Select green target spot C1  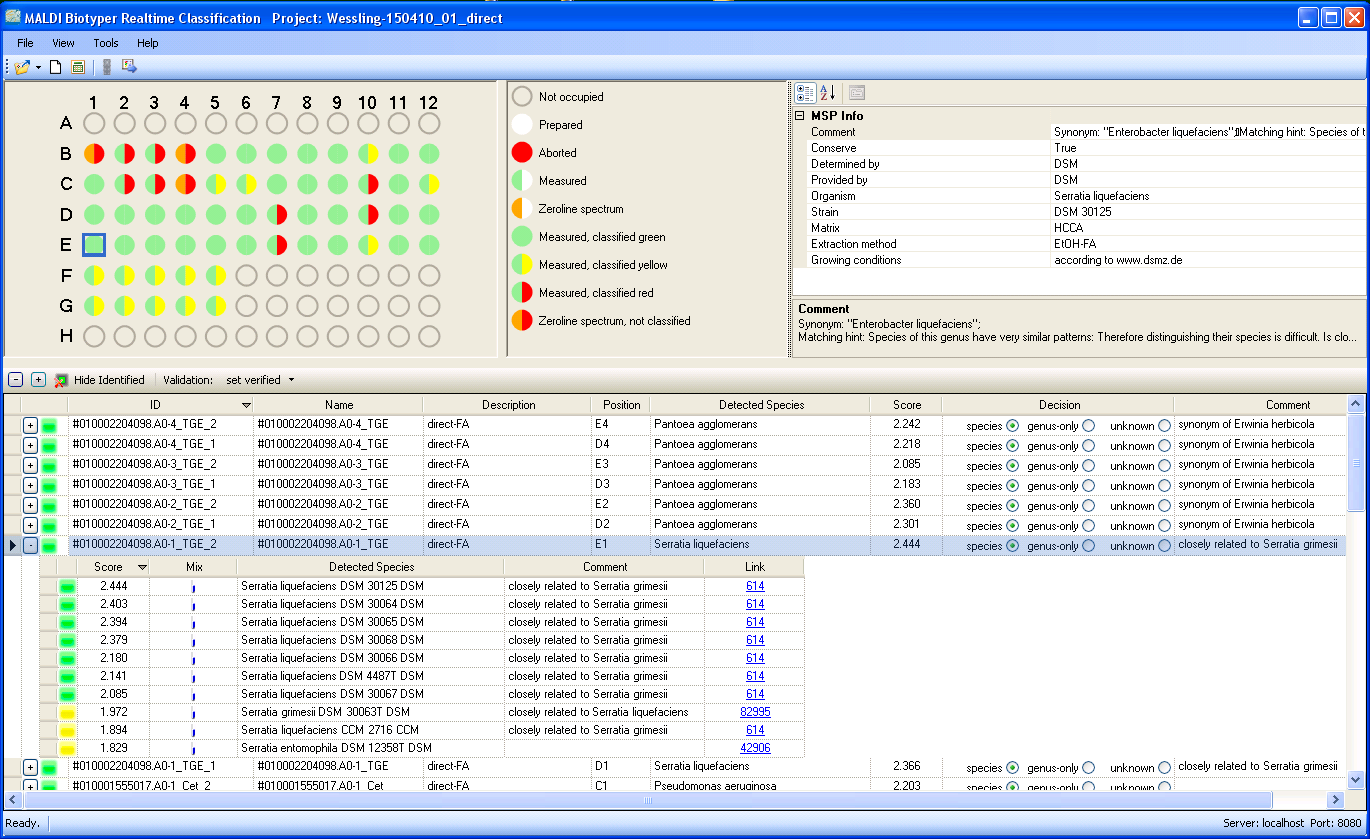point(94,185)
